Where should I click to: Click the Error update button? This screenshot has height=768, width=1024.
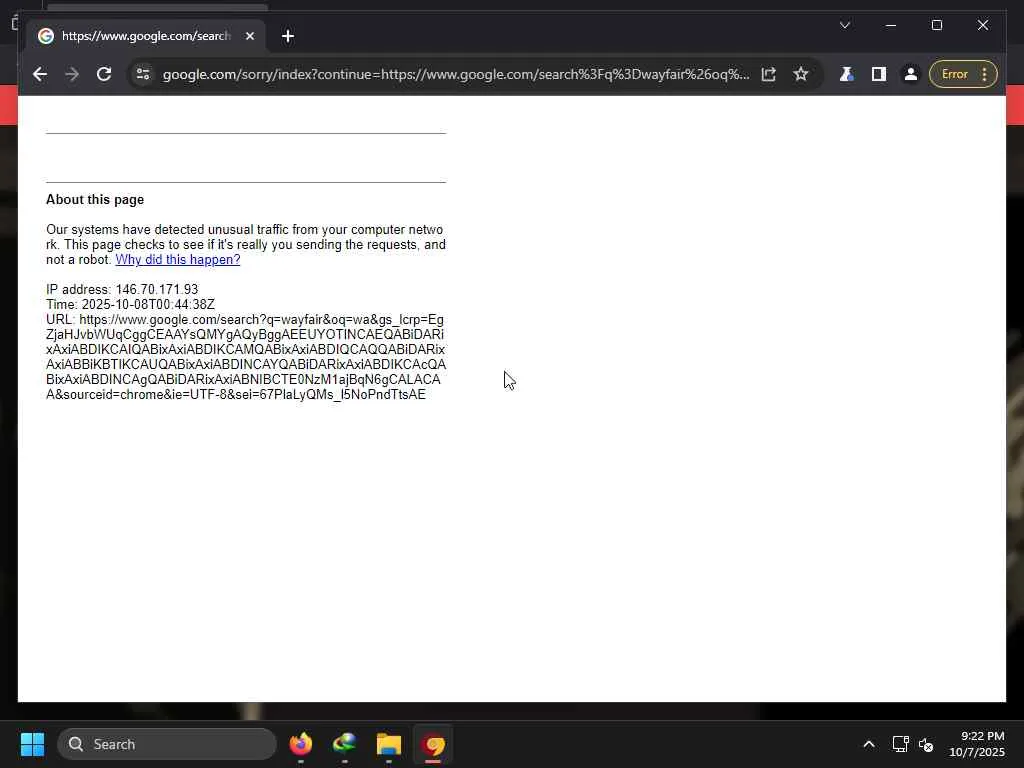pyautogui.click(x=954, y=74)
